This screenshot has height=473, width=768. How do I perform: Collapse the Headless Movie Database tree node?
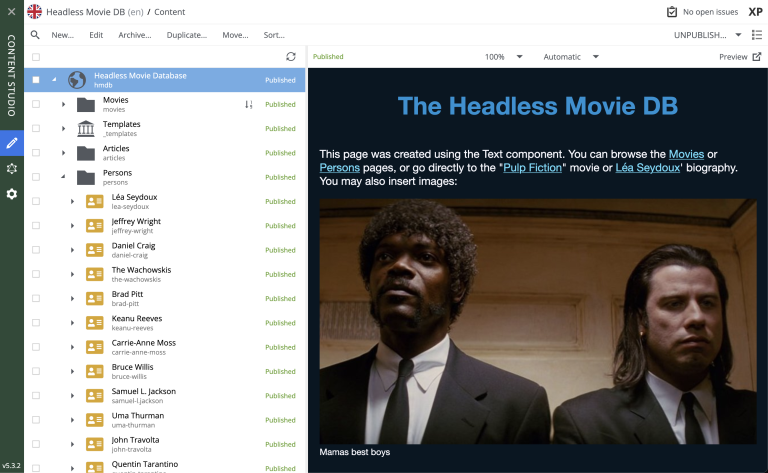tap(54, 79)
